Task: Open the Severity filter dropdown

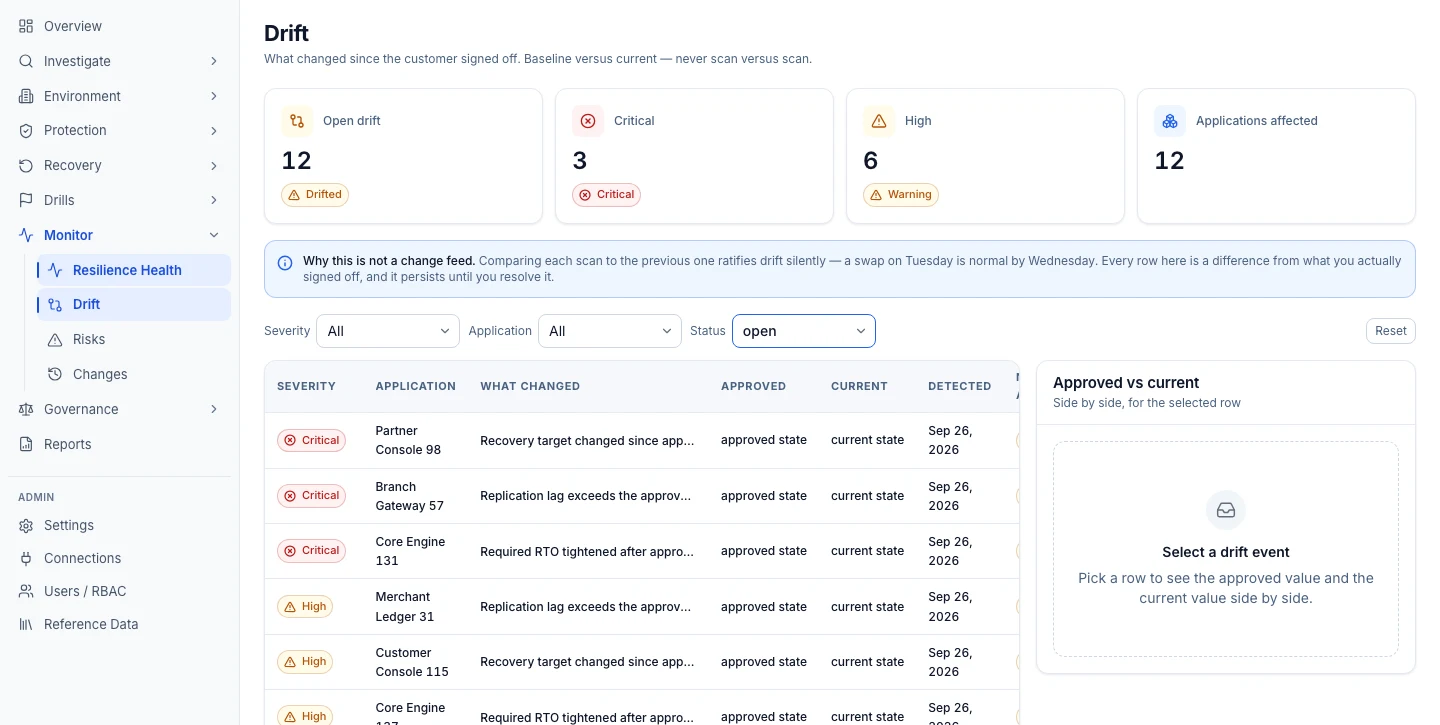Action: coord(388,331)
